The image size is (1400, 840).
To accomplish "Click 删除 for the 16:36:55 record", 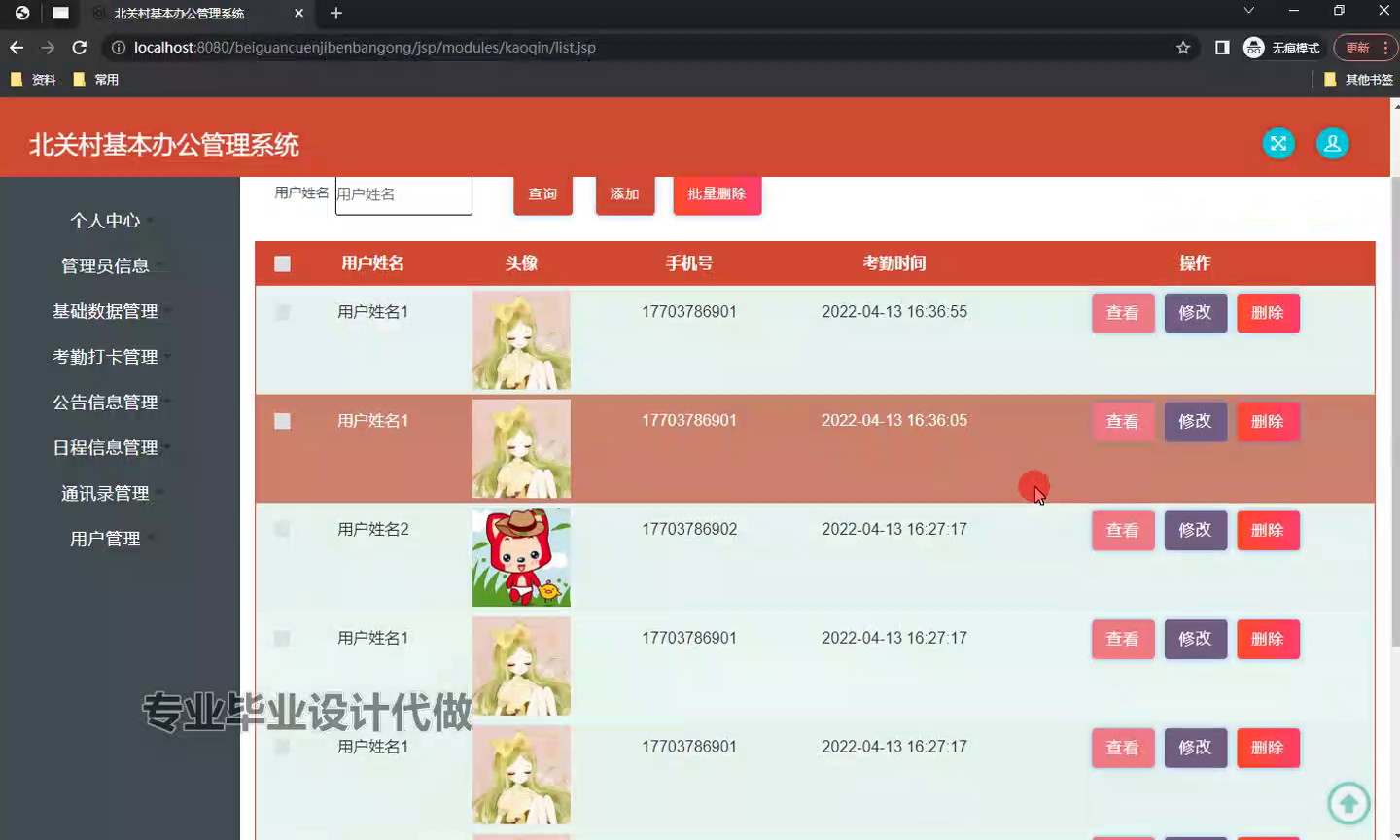I will [x=1268, y=313].
